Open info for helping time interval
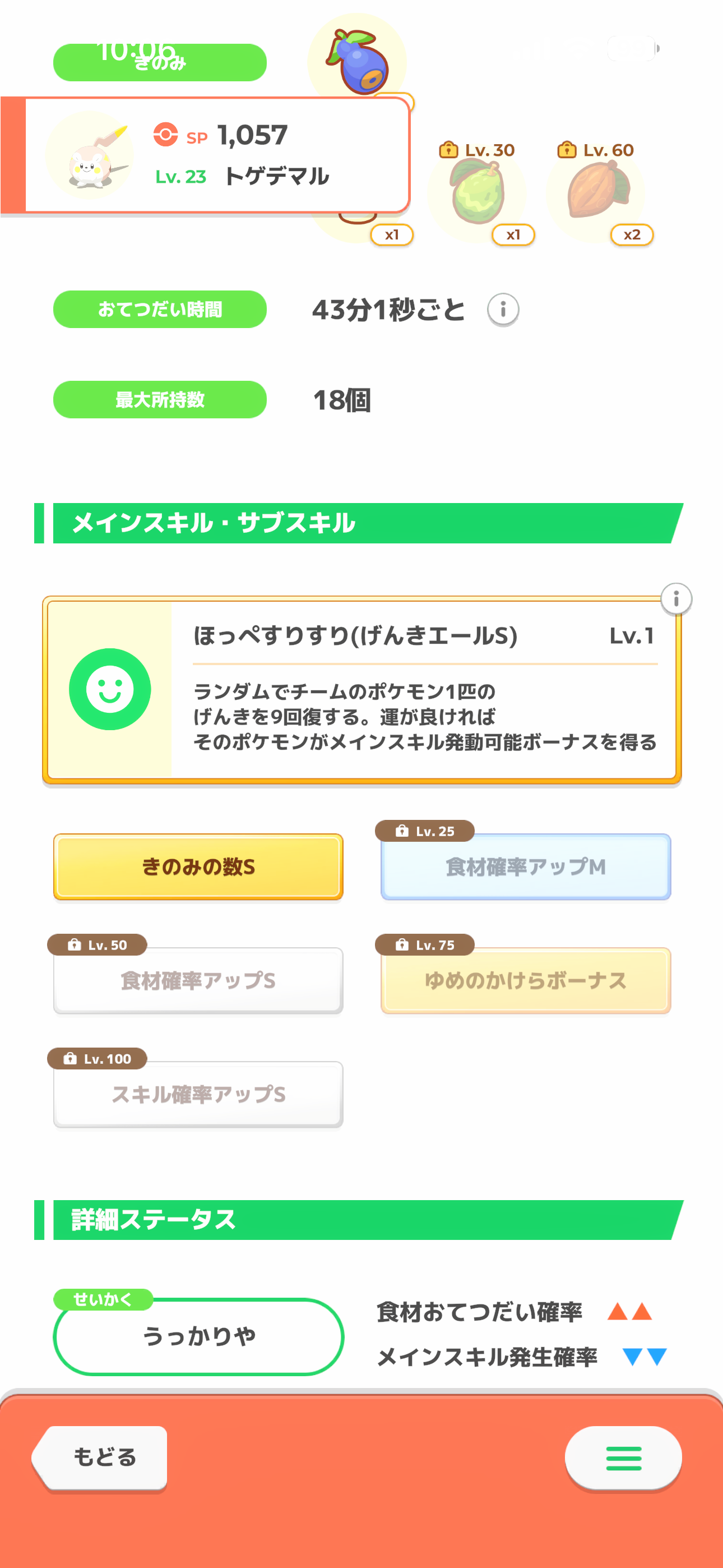 tap(503, 310)
